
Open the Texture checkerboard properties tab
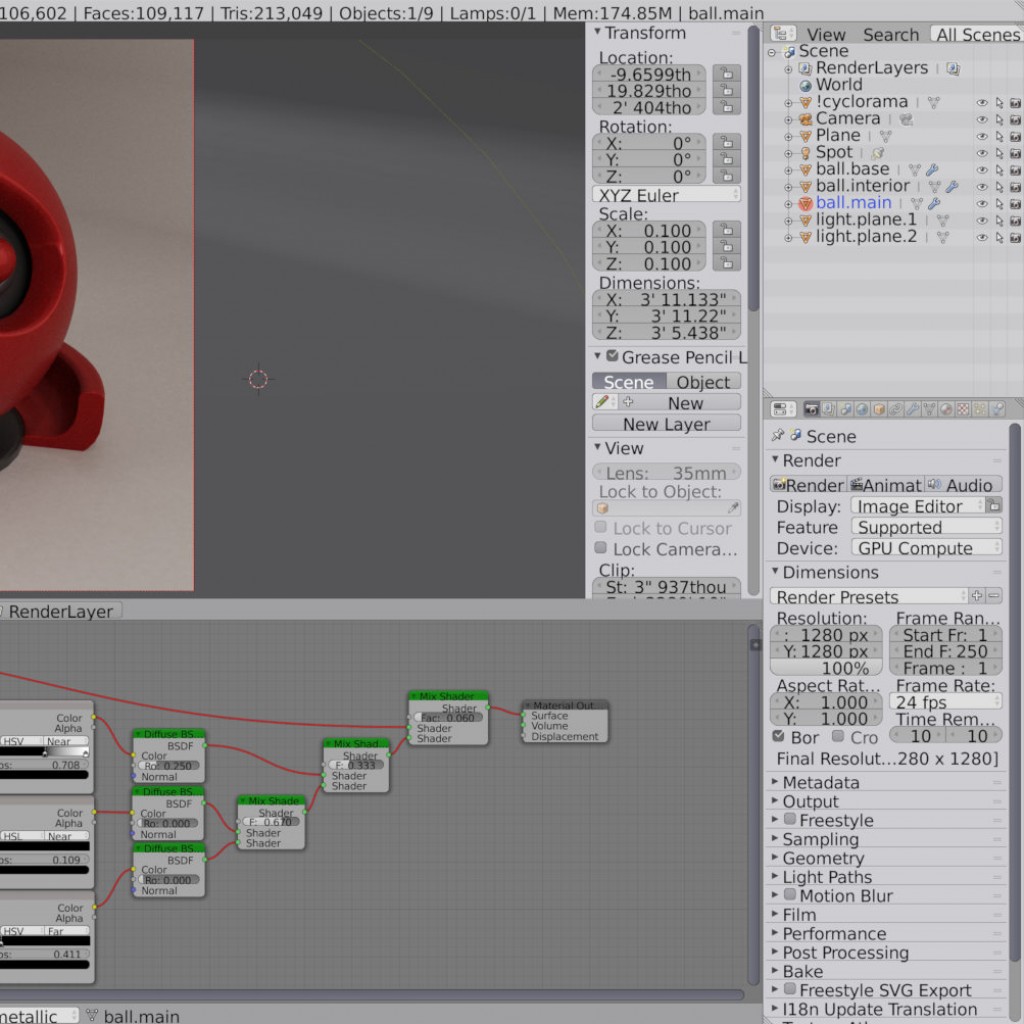click(962, 409)
